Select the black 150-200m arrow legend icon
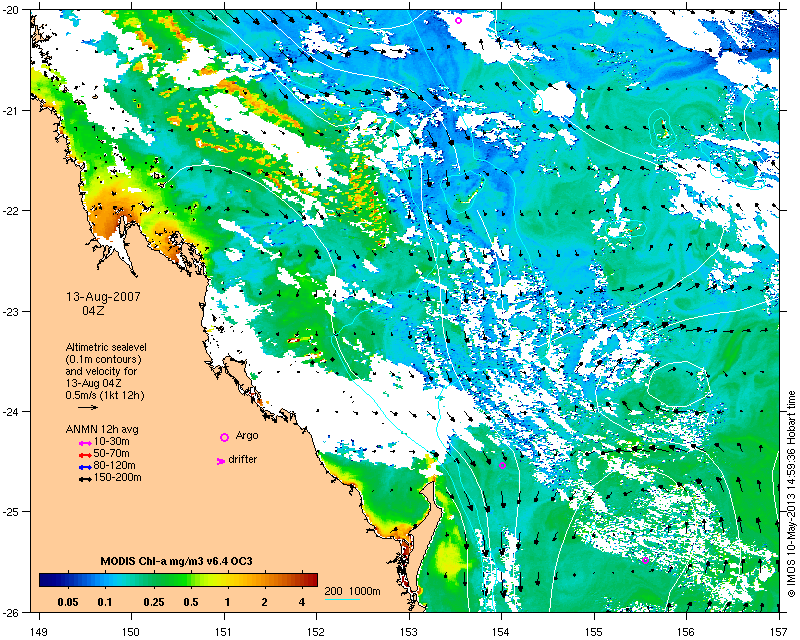Screen dimensions: 800x640 click(x=85, y=479)
